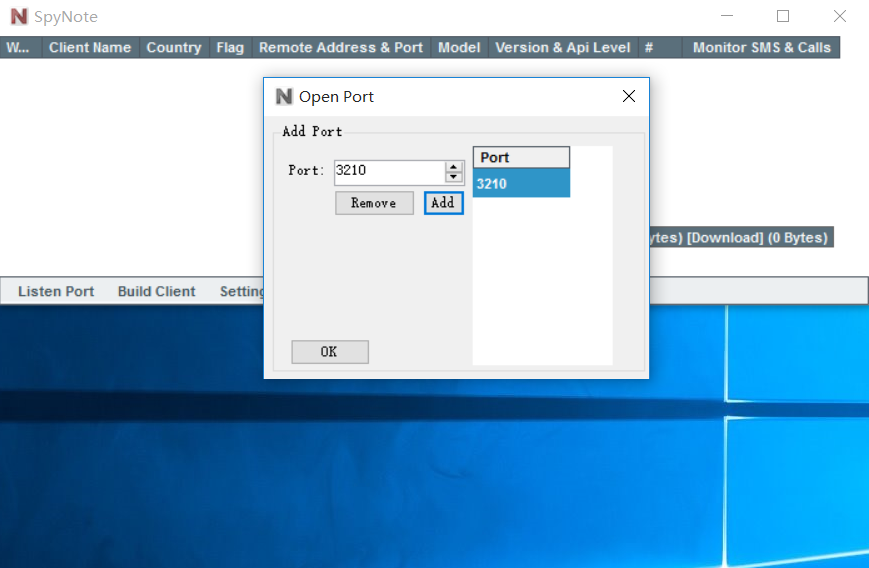This screenshot has width=869, height=568.
Task: Click the Open Port dialog logo icon
Action: tap(284, 96)
